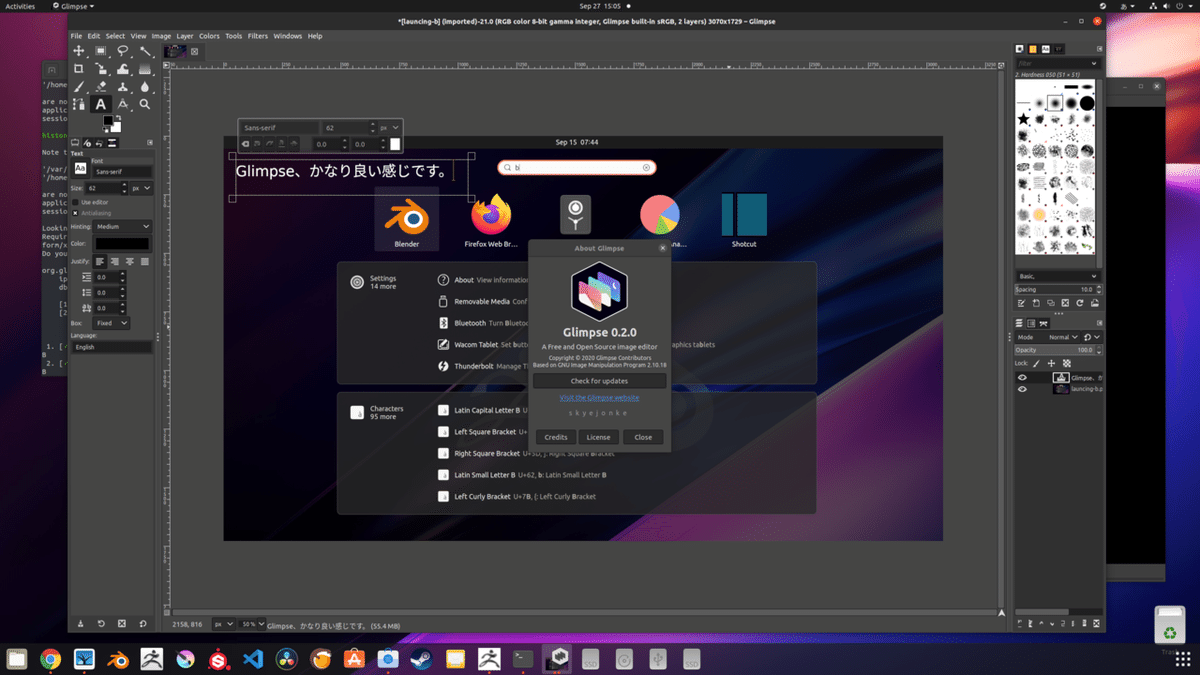Enable the Use editor checkbox
The height and width of the screenshot is (675, 1200).
[x=76, y=202]
